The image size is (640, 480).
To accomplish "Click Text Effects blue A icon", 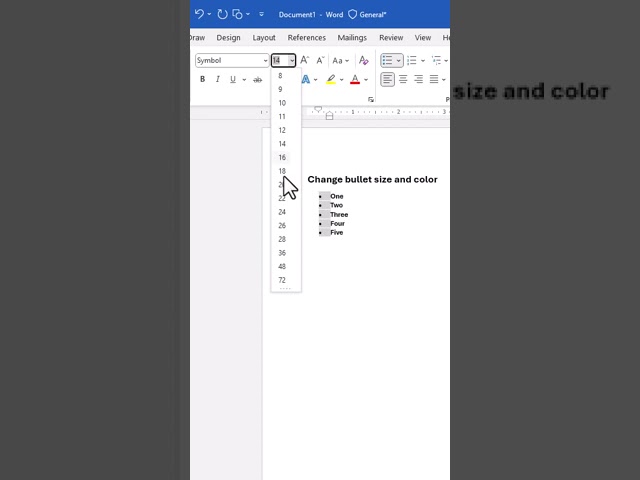I will [305, 79].
